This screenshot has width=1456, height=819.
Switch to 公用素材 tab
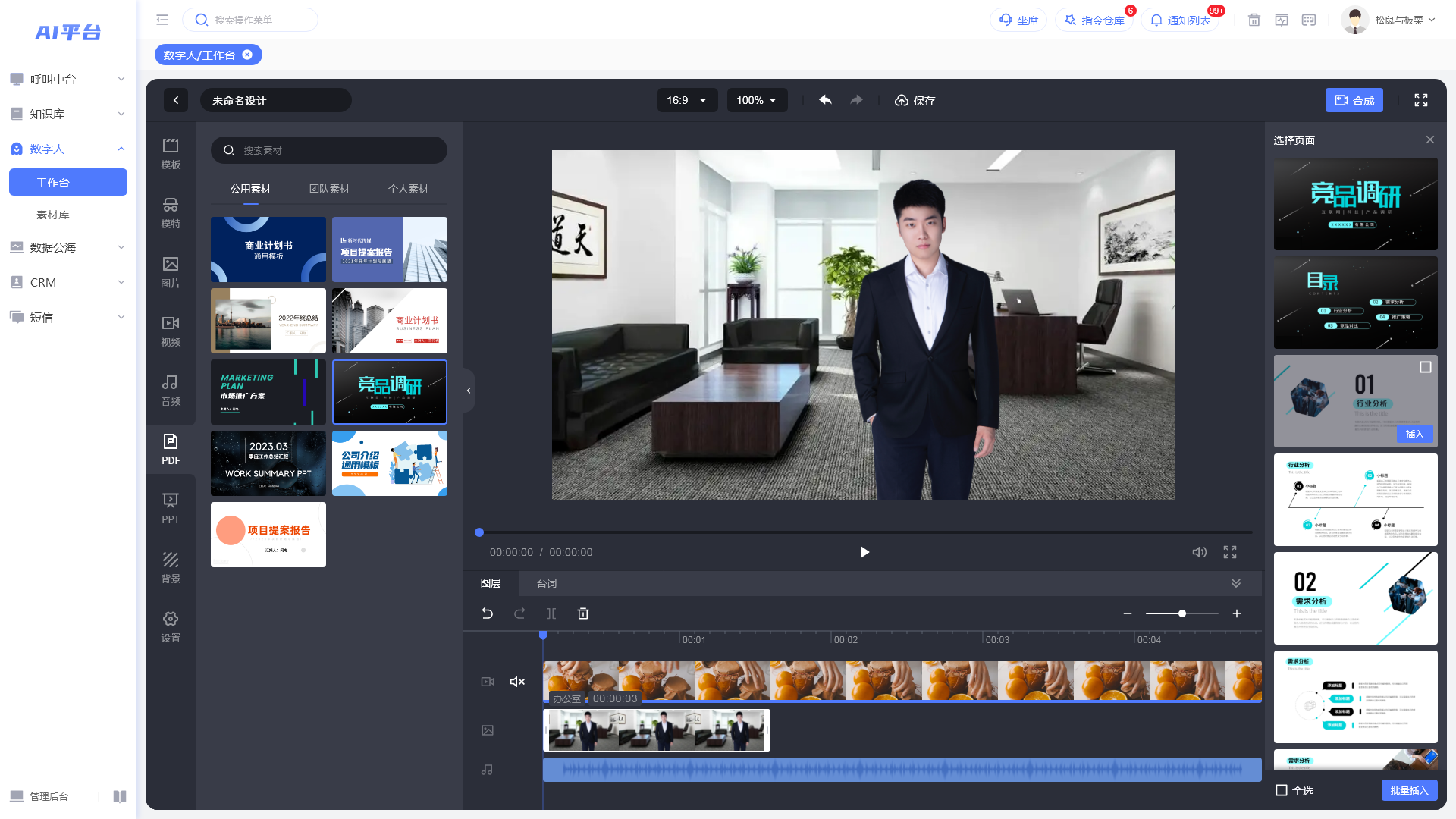pyautogui.click(x=250, y=189)
